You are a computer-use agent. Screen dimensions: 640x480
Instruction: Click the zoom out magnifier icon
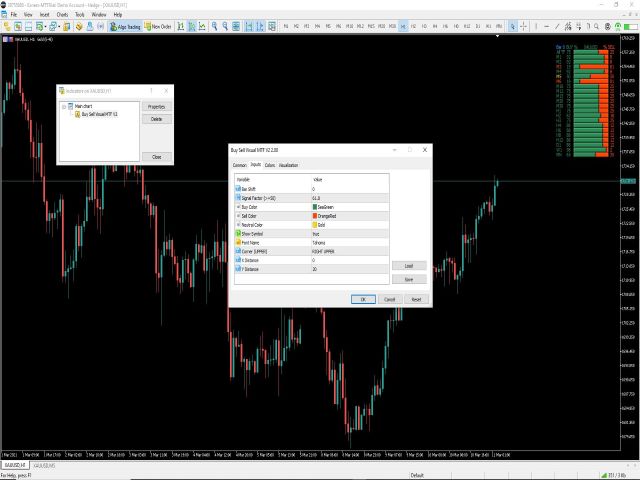pyautogui.click(x=225, y=27)
